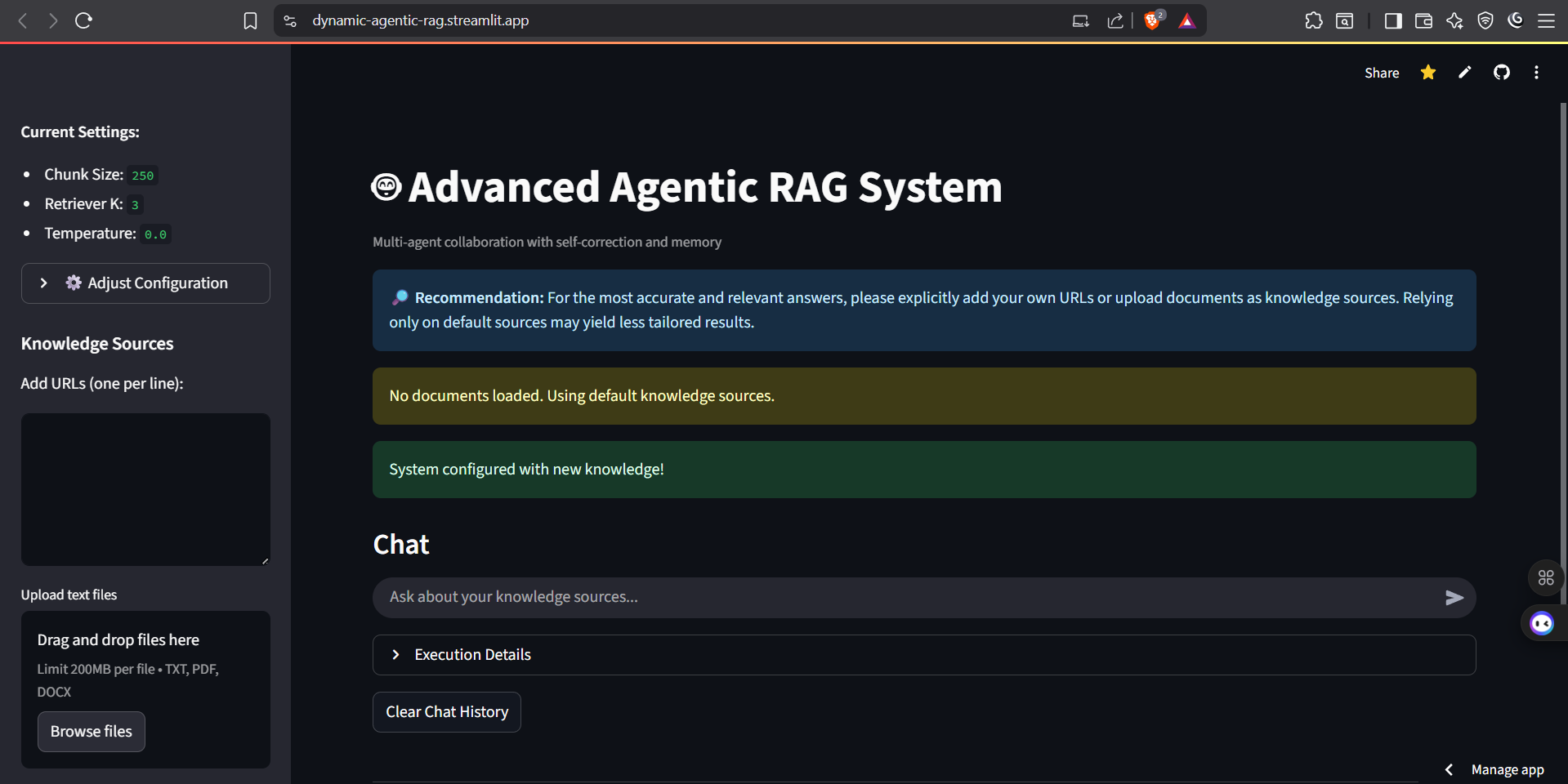Click the install app icon in address bar
1568x784 pixels.
[1080, 21]
